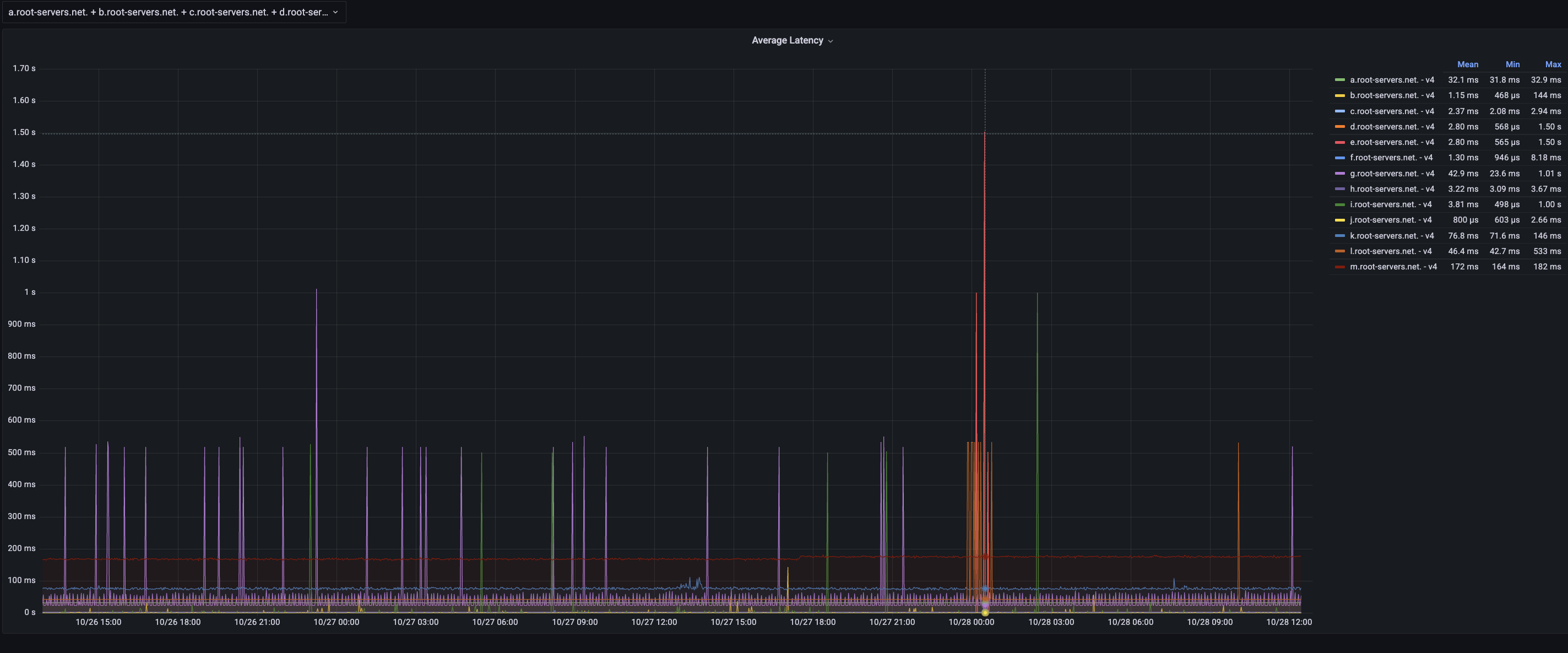The image size is (1568, 653).
Task: Click m.root-servers.net. dark red legend icon
Action: click(x=1340, y=267)
